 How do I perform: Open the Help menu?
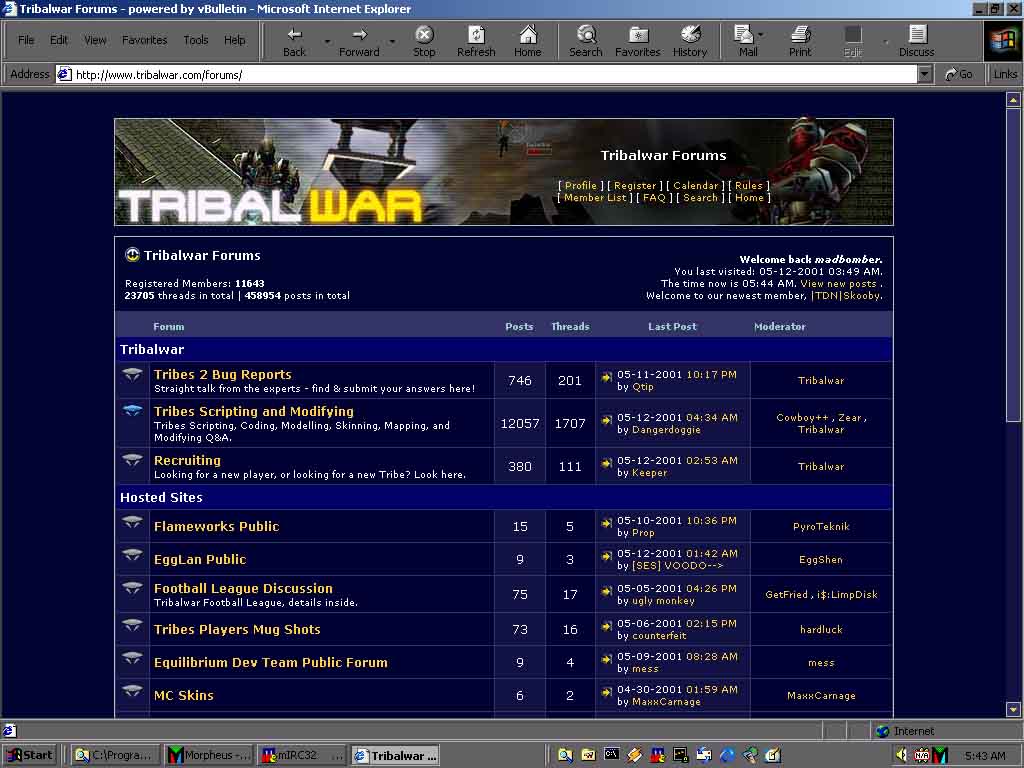[x=234, y=40]
